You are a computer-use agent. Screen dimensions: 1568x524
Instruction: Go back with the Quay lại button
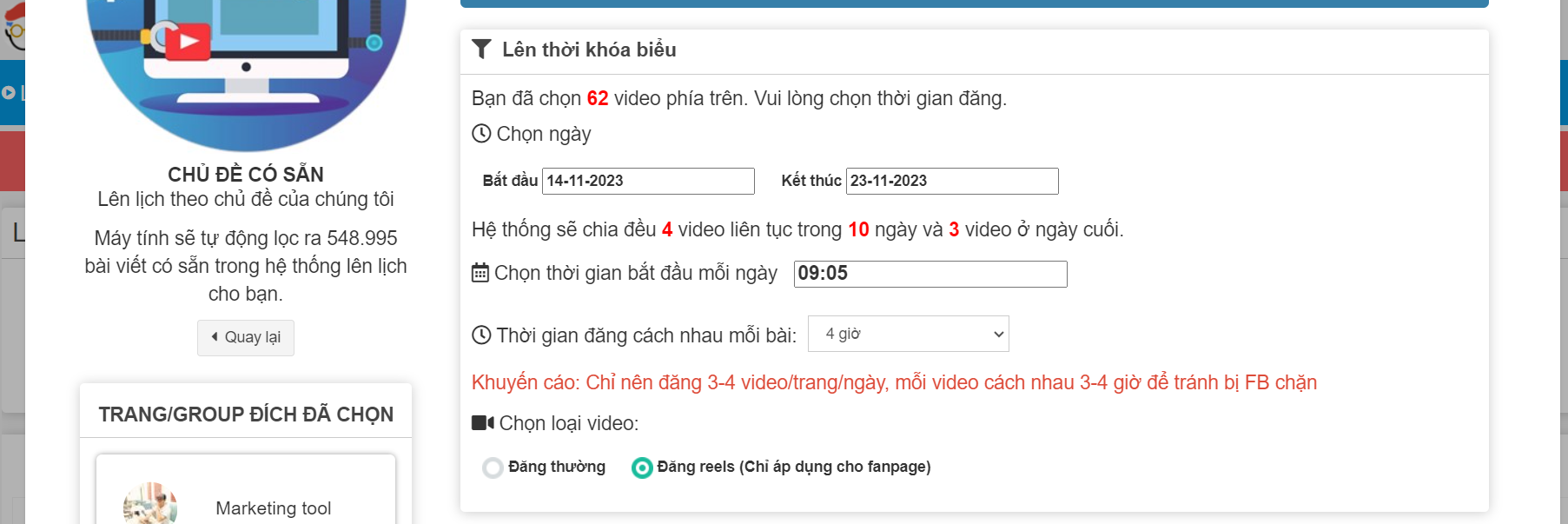click(246, 337)
